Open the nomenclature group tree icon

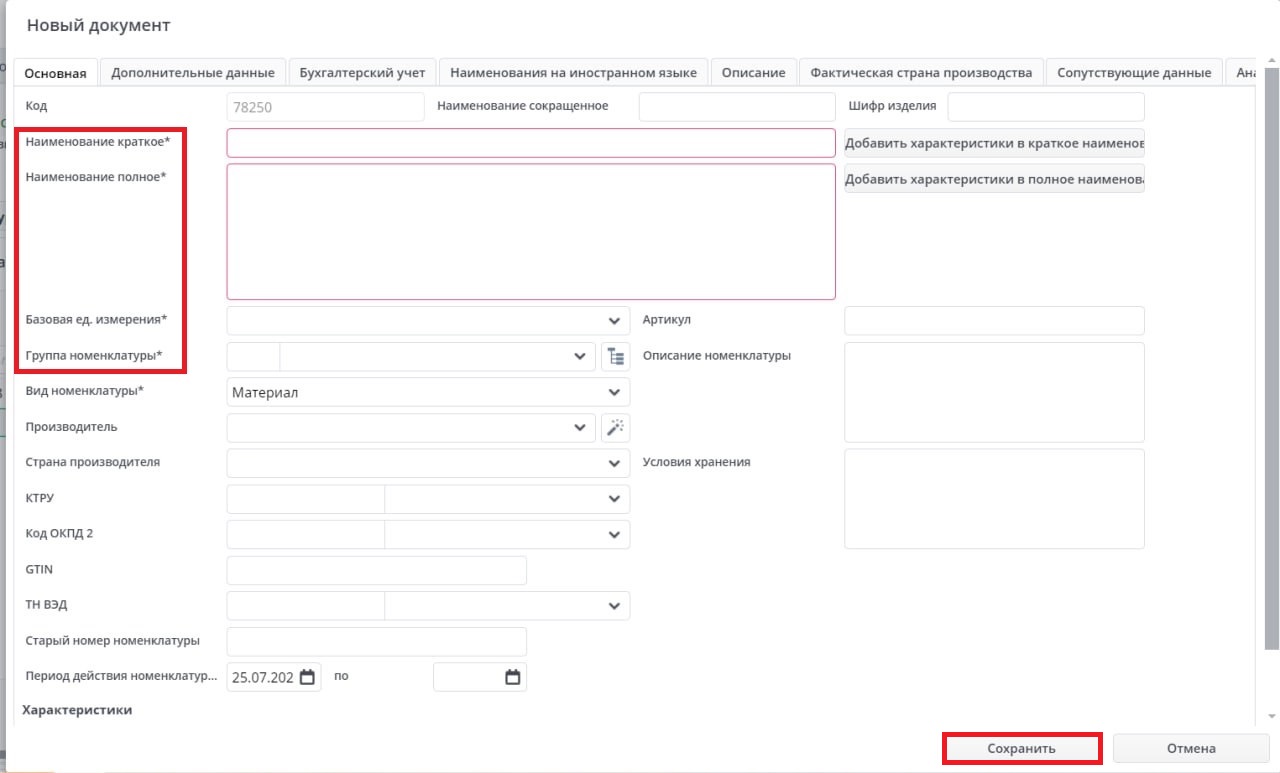(615, 357)
